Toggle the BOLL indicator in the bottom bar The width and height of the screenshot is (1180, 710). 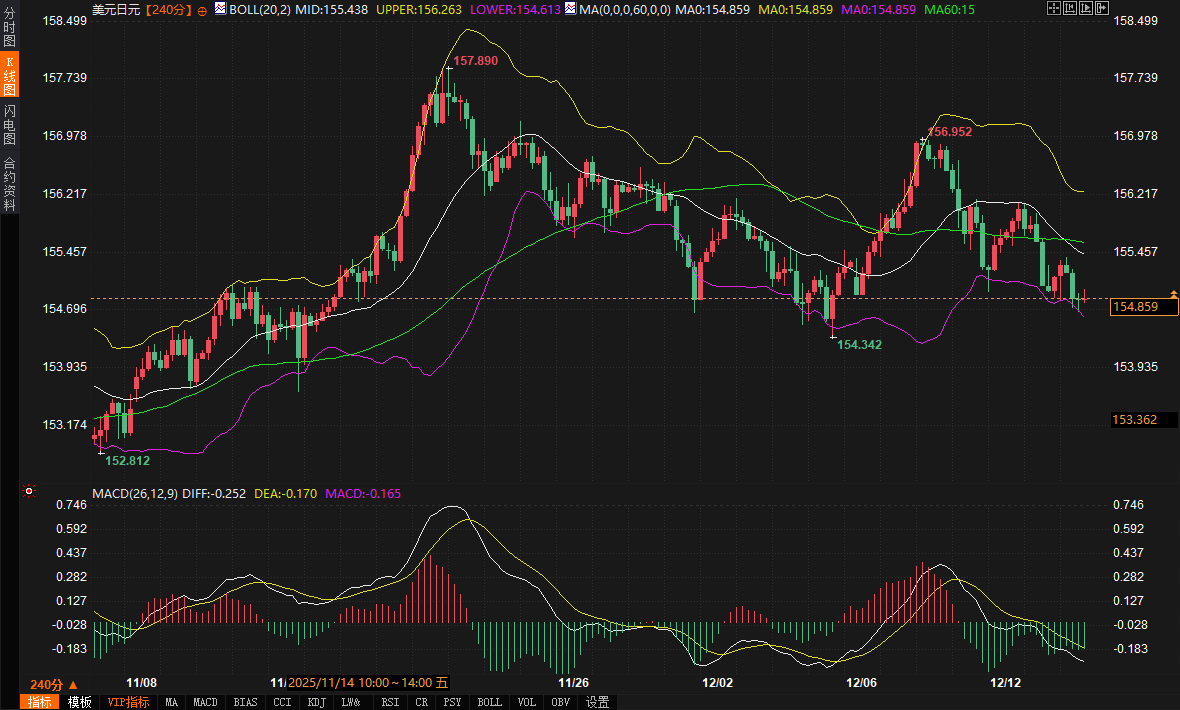pos(489,702)
